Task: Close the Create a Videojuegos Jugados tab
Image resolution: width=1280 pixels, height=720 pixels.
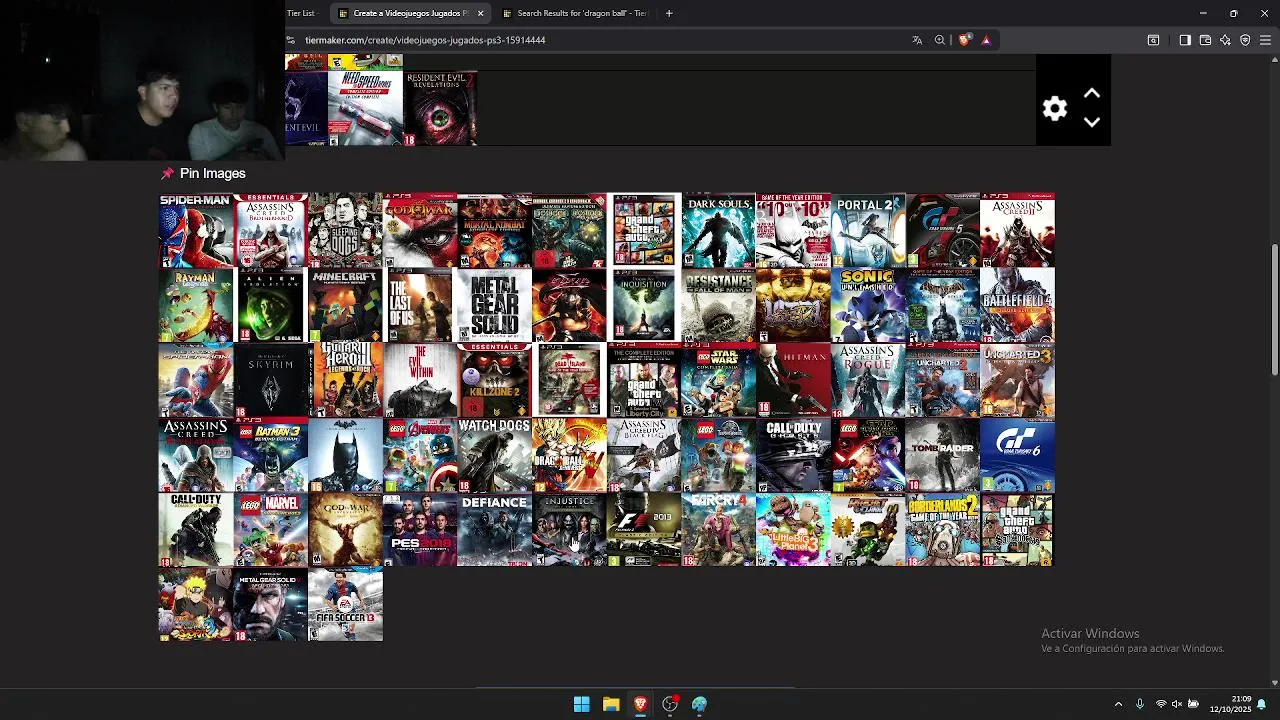Action: tap(480, 13)
